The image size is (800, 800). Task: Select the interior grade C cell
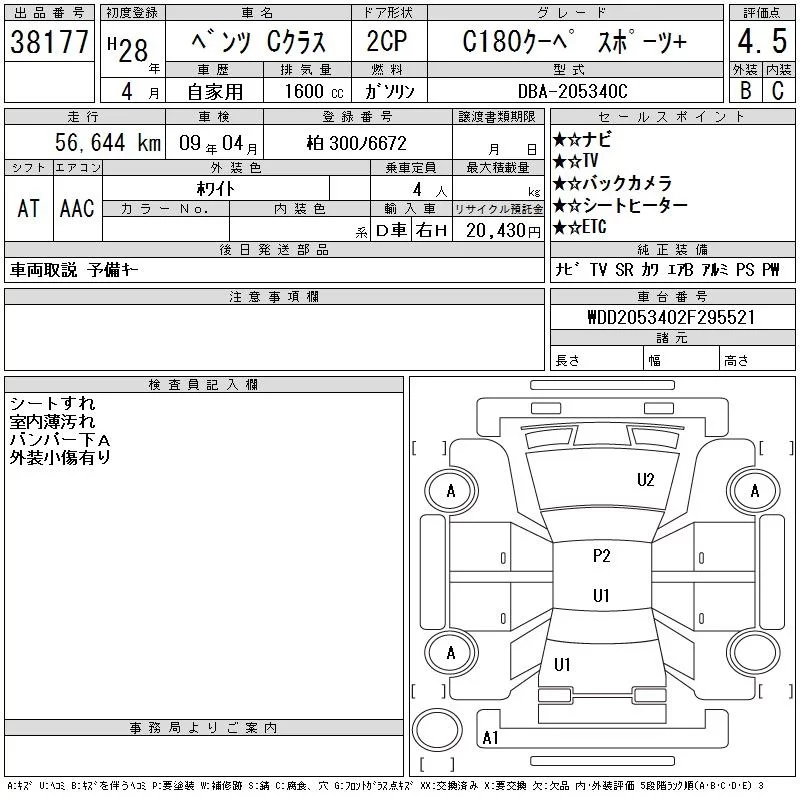(x=777, y=90)
